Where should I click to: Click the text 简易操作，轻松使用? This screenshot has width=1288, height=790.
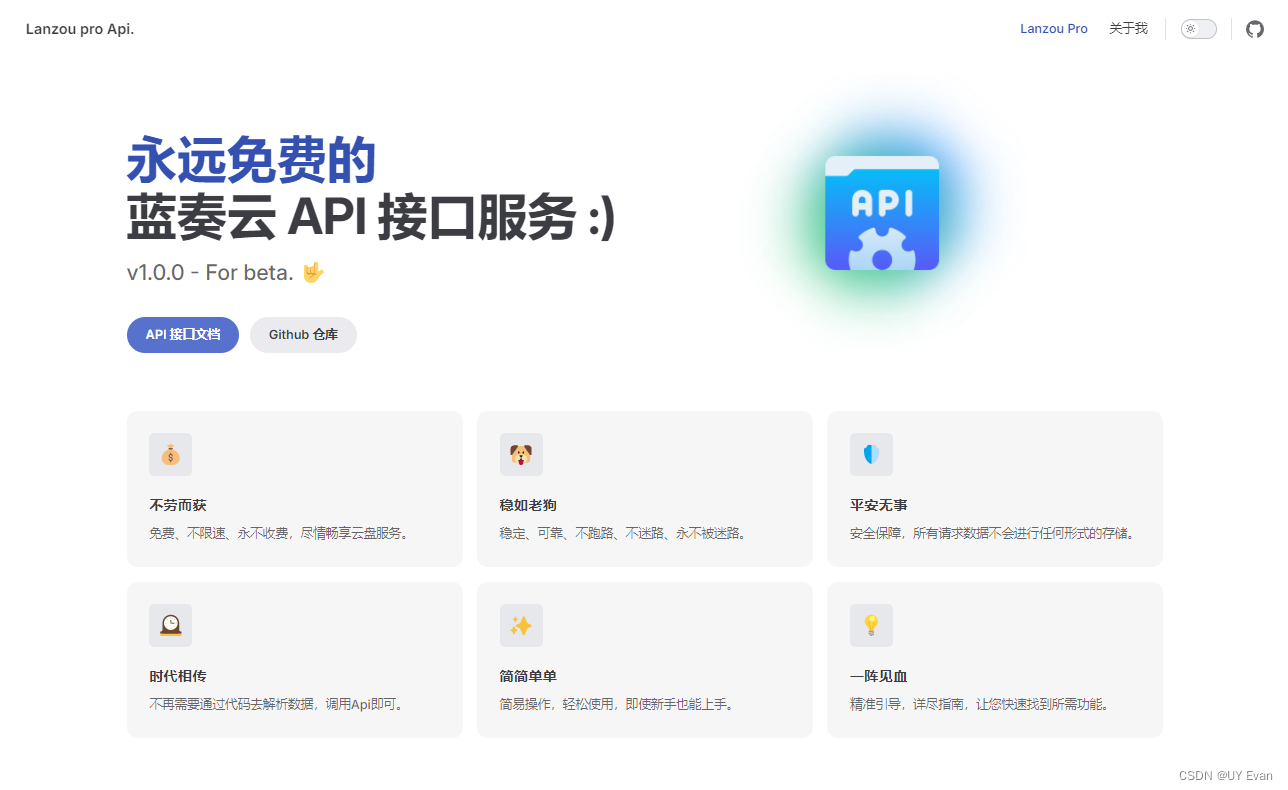click(556, 704)
